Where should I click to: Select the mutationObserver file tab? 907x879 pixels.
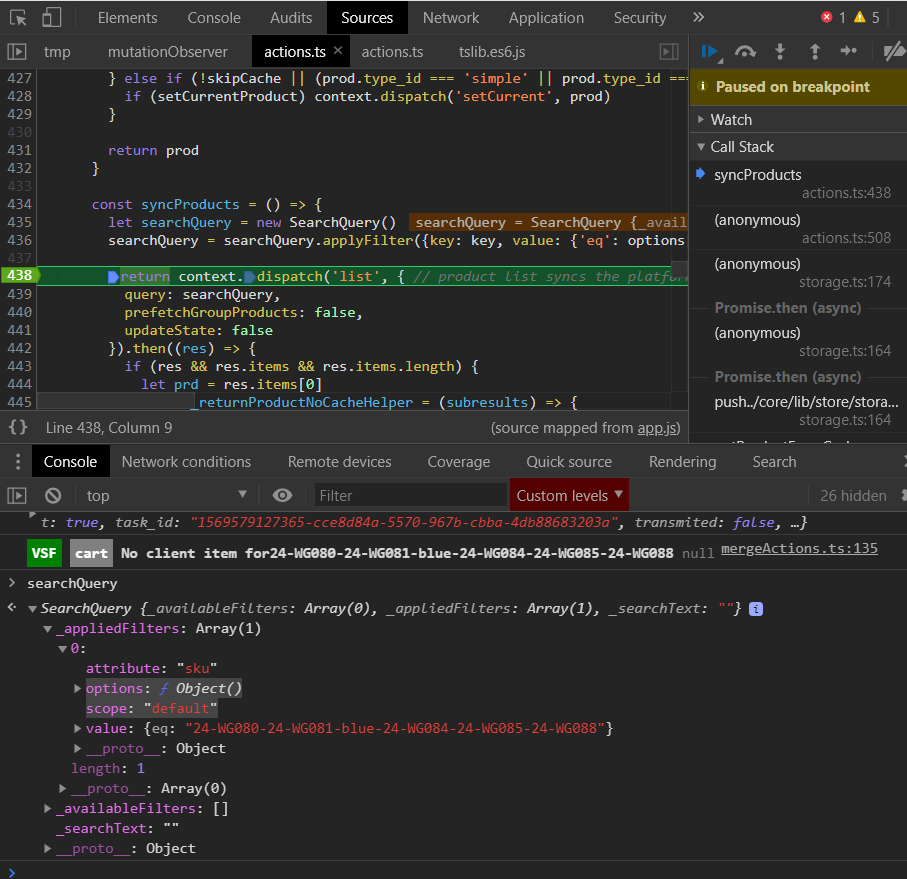pyautogui.click(x=168, y=52)
